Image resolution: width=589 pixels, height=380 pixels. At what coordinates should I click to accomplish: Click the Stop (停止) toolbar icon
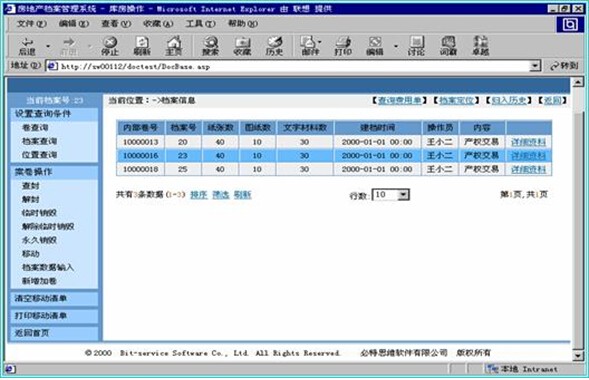point(110,46)
